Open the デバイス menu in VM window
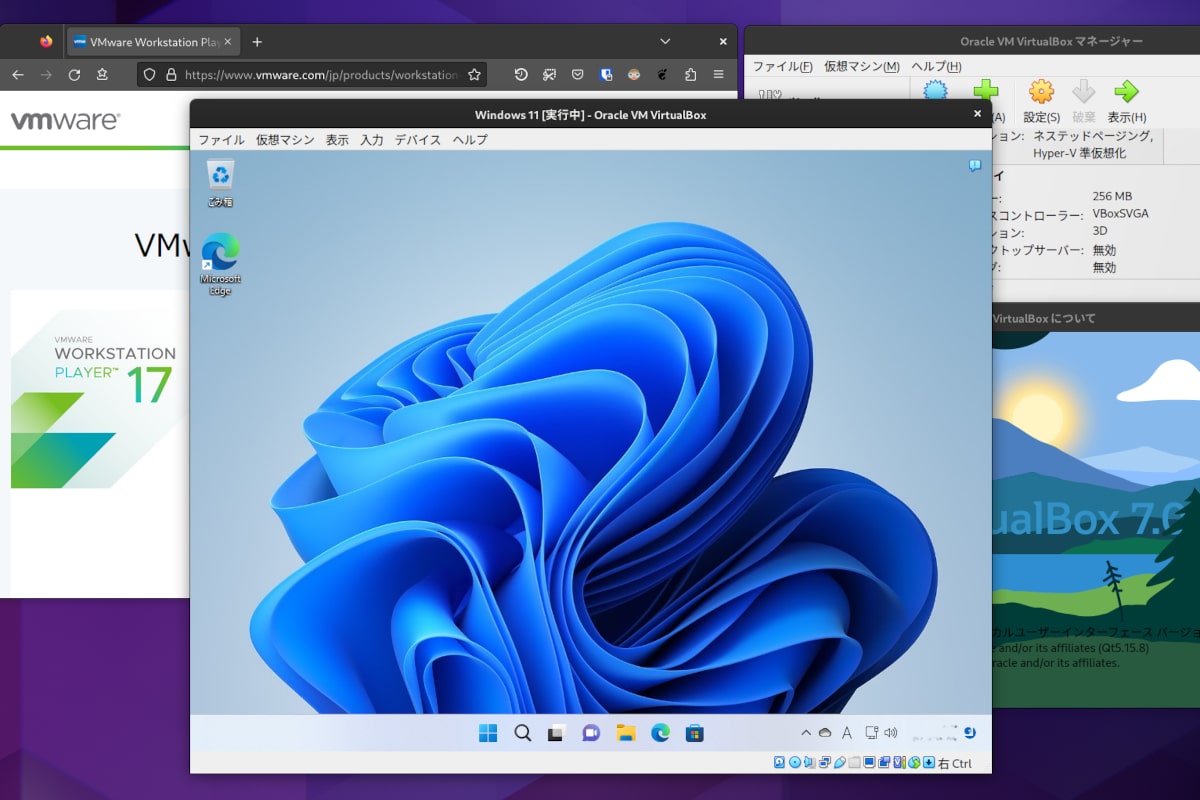Viewport: 1200px width, 800px height. pyautogui.click(x=418, y=140)
